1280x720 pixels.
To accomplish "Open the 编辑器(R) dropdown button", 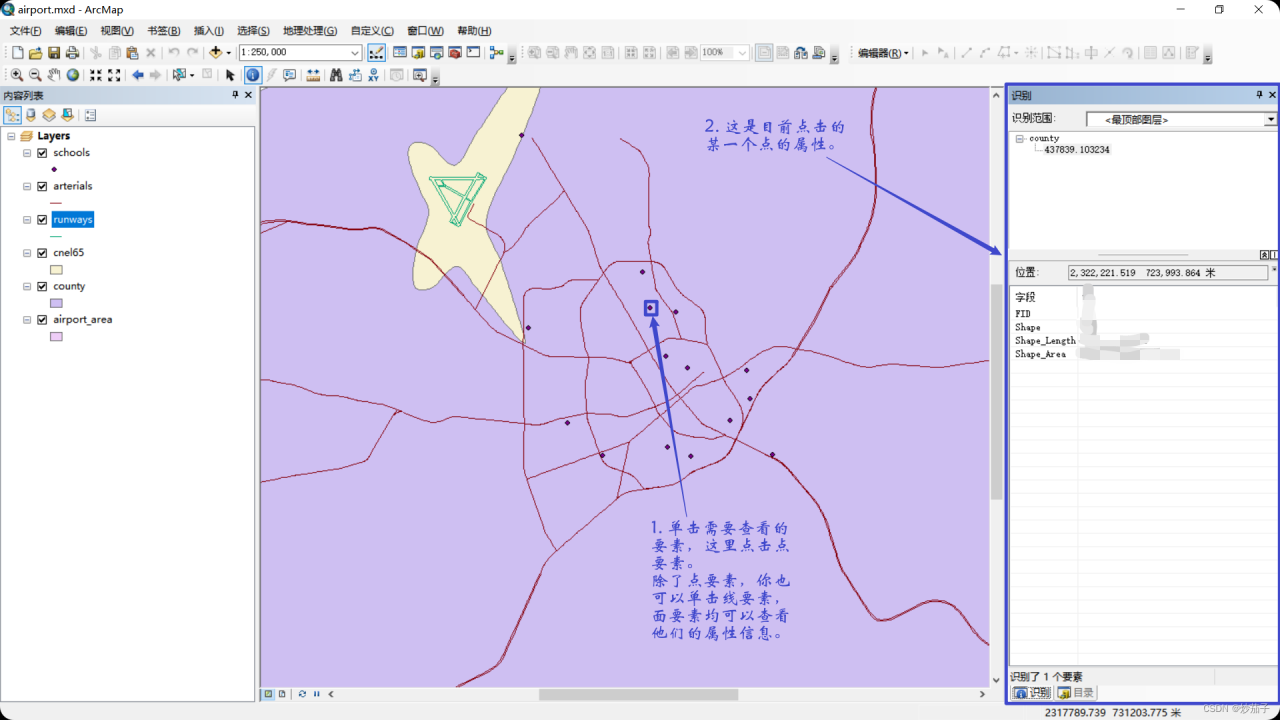I will click(x=883, y=53).
